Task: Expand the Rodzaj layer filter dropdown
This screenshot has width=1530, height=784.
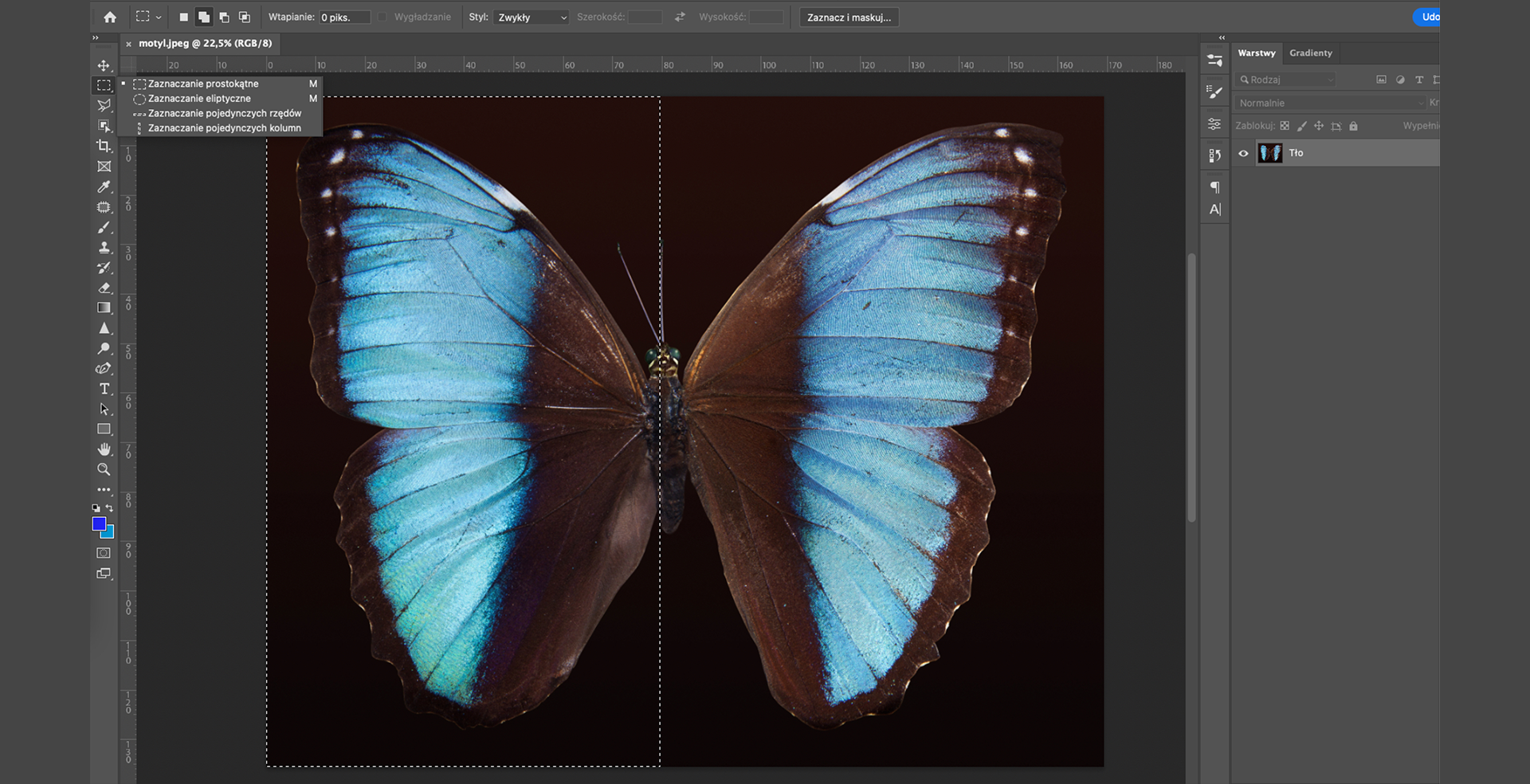Action: click(x=1286, y=80)
